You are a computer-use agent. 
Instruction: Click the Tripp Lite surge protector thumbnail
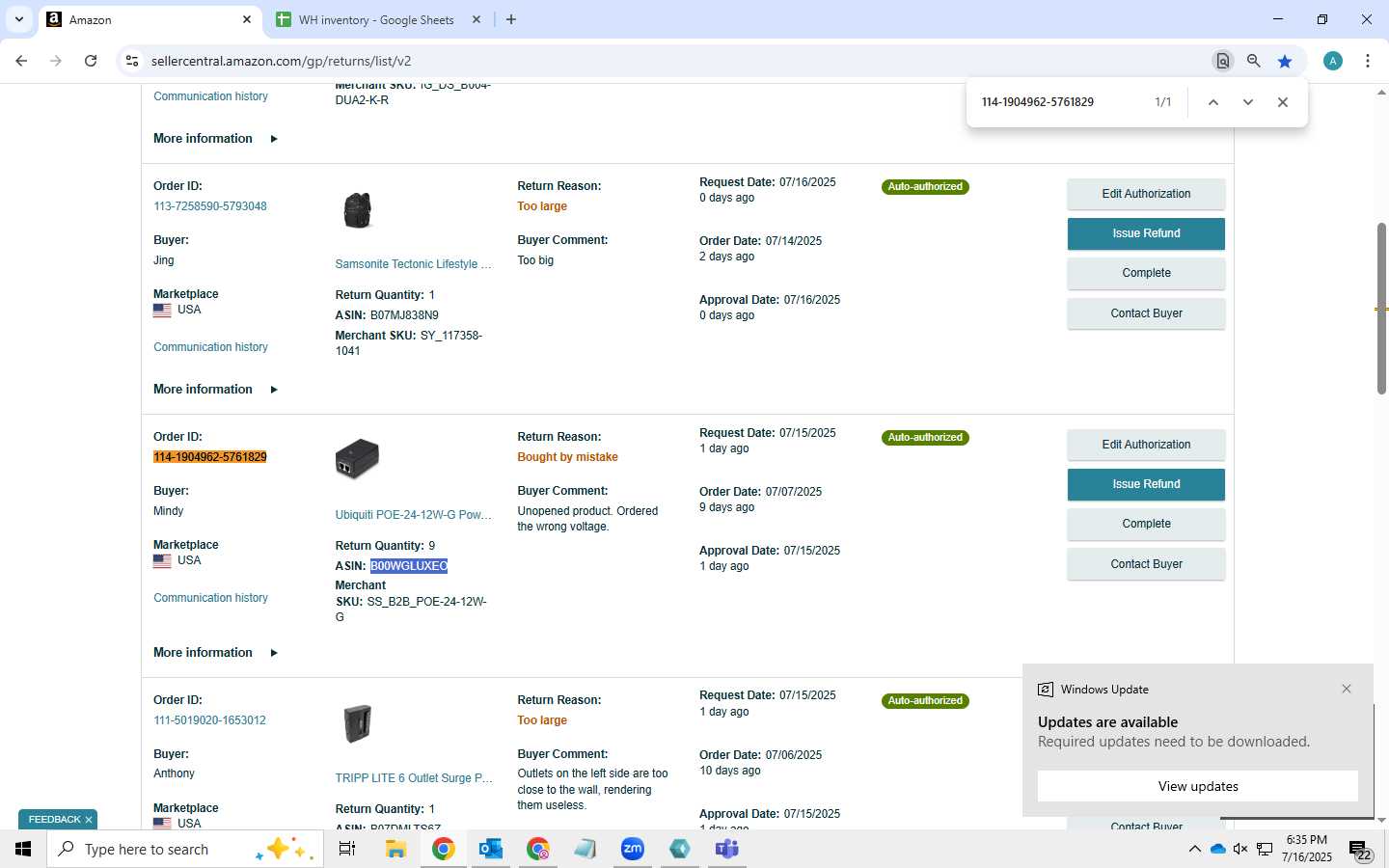(x=358, y=723)
